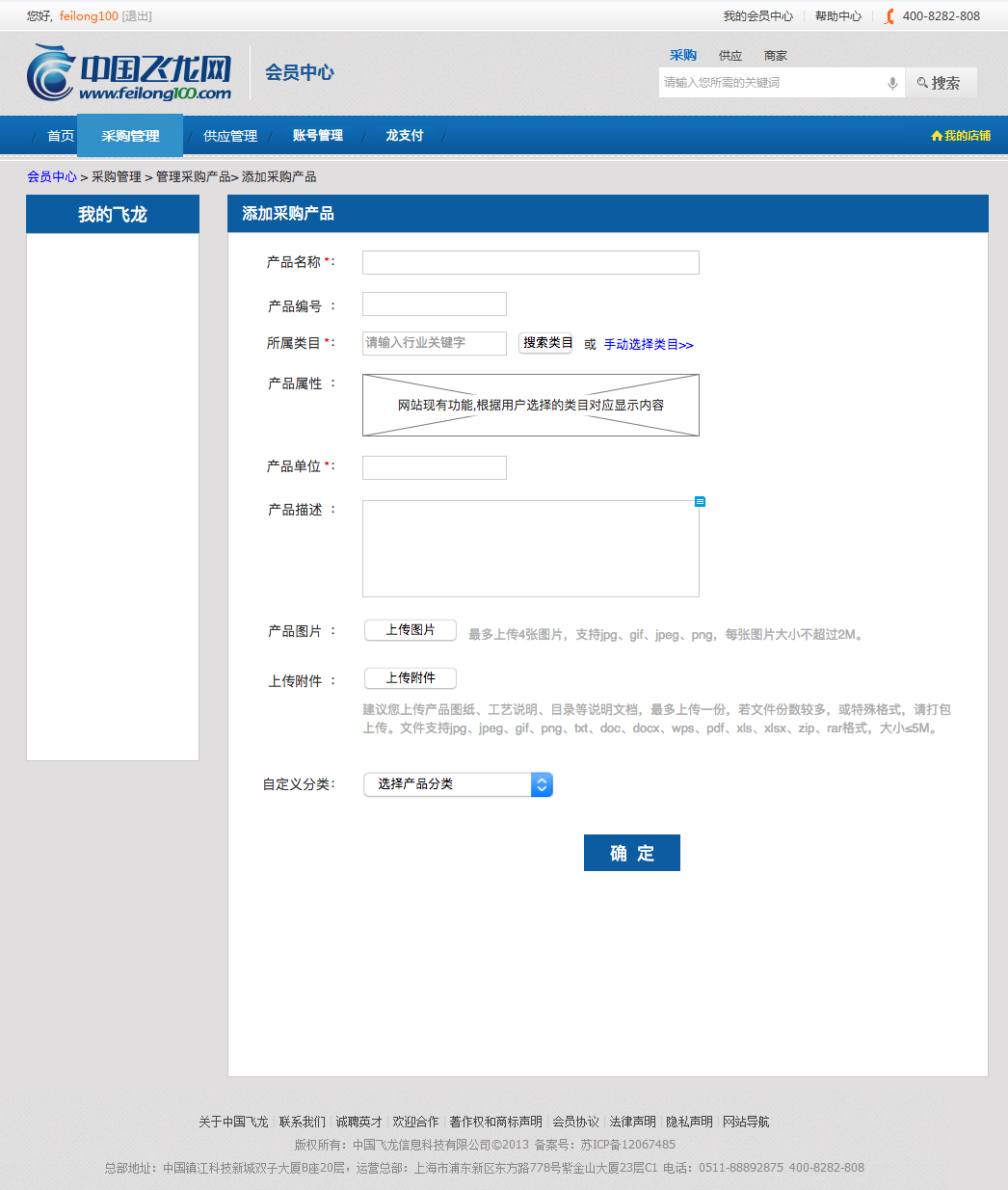Click the 欢迎合作 footer link
The image size is (1008, 1190).
click(415, 1123)
